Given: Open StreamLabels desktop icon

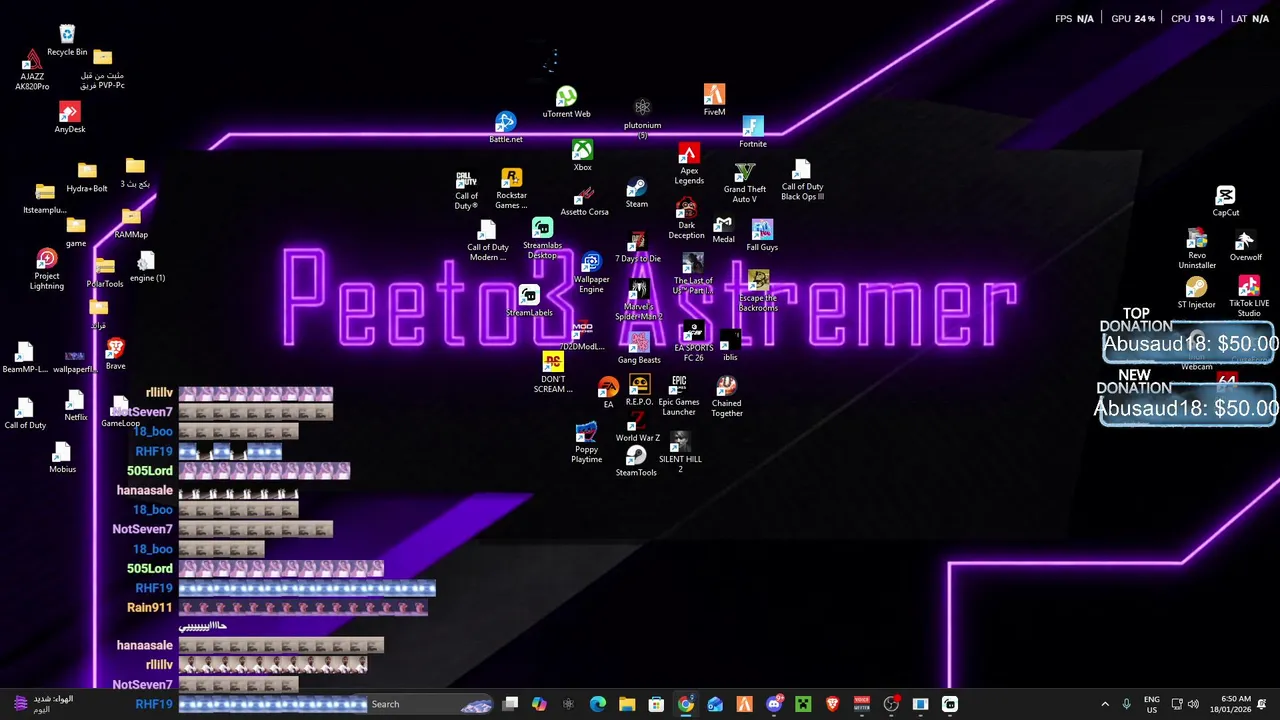Looking at the screenshot, I should 529,301.
